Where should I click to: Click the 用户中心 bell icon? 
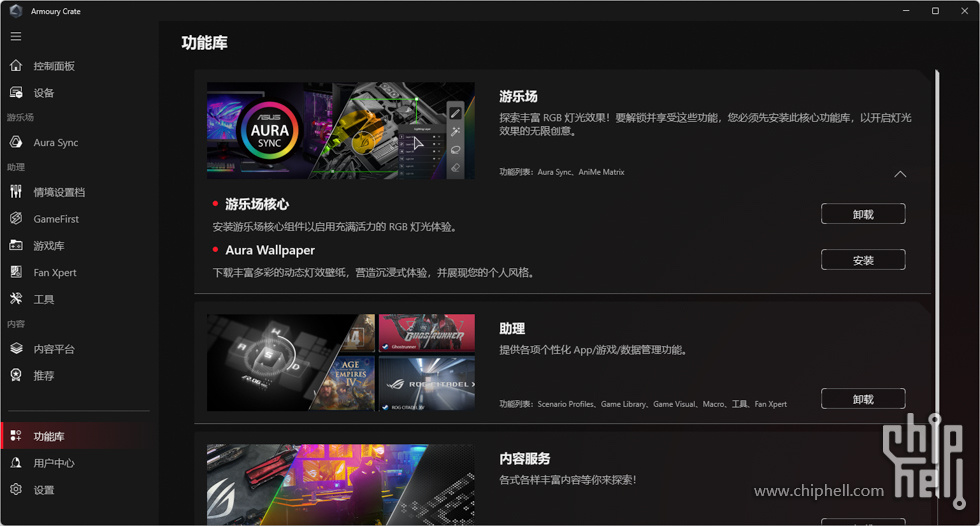coord(16,462)
